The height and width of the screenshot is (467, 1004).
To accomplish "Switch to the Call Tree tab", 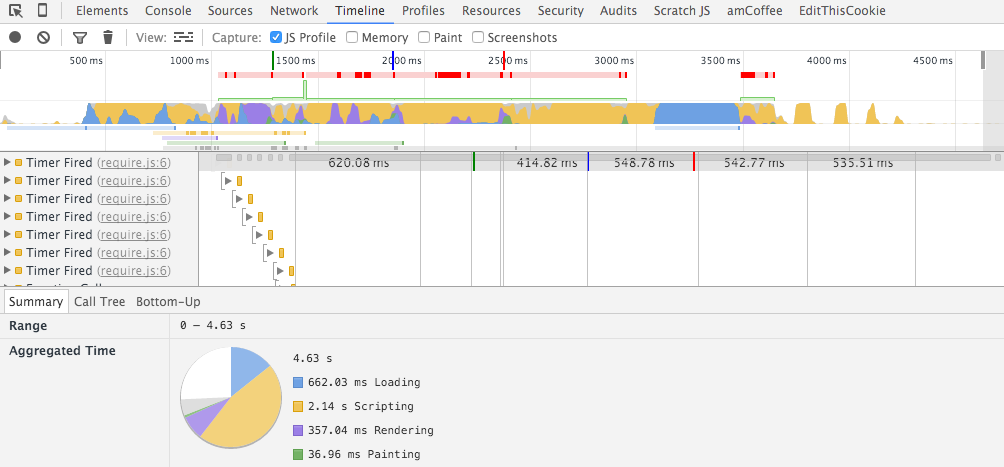I will pos(99,302).
